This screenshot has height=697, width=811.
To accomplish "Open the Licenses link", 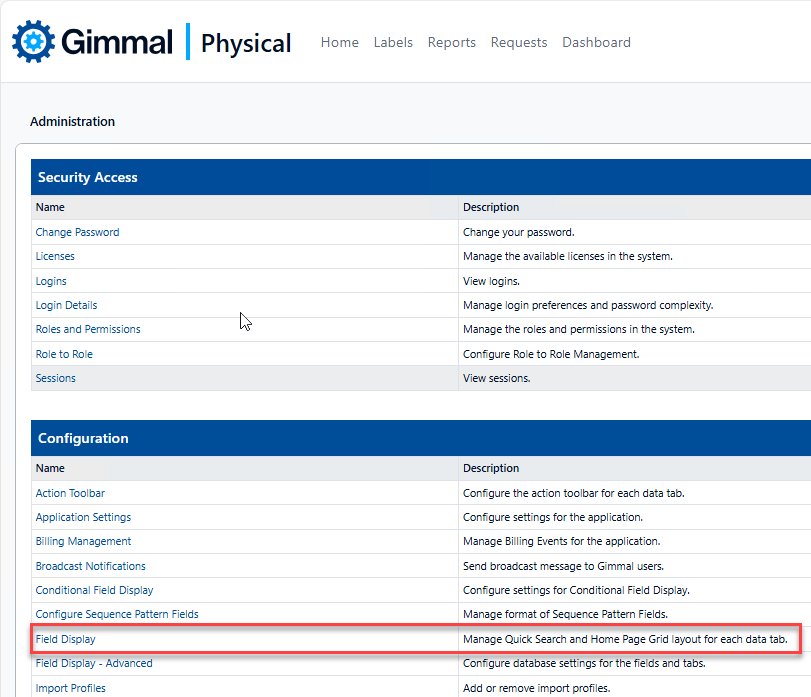I will [55, 256].
